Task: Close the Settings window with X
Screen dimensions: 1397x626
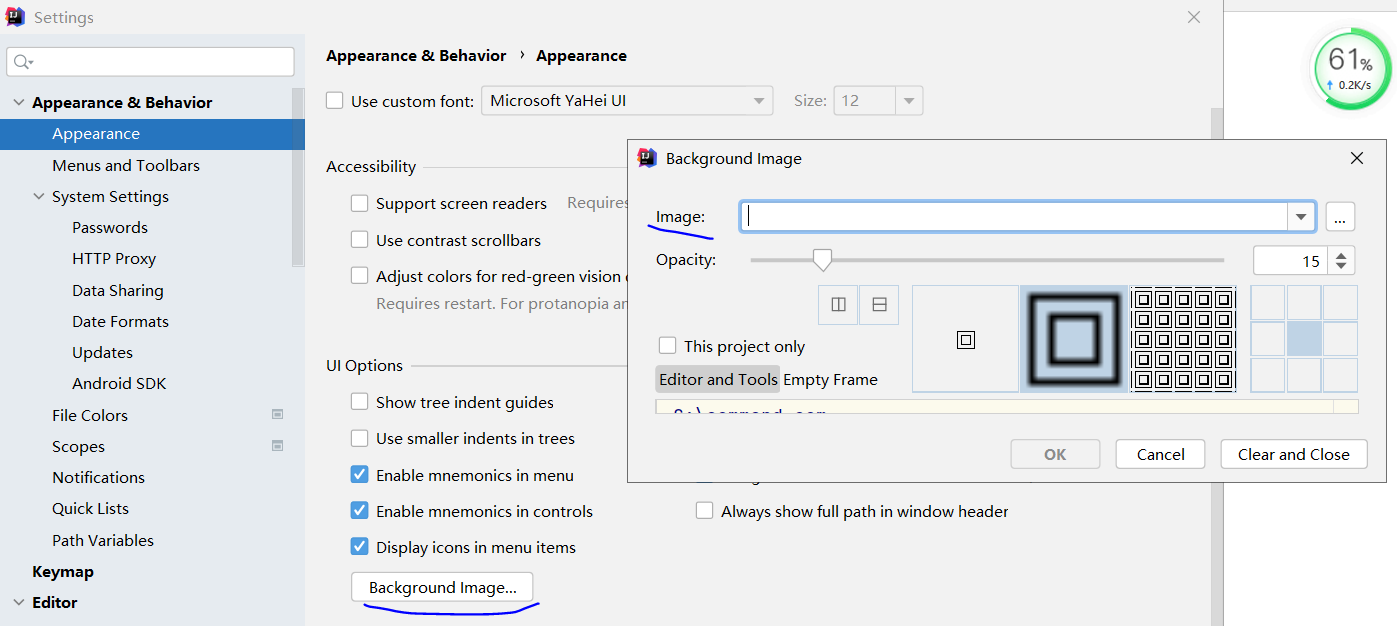Action: point(1193,17)
